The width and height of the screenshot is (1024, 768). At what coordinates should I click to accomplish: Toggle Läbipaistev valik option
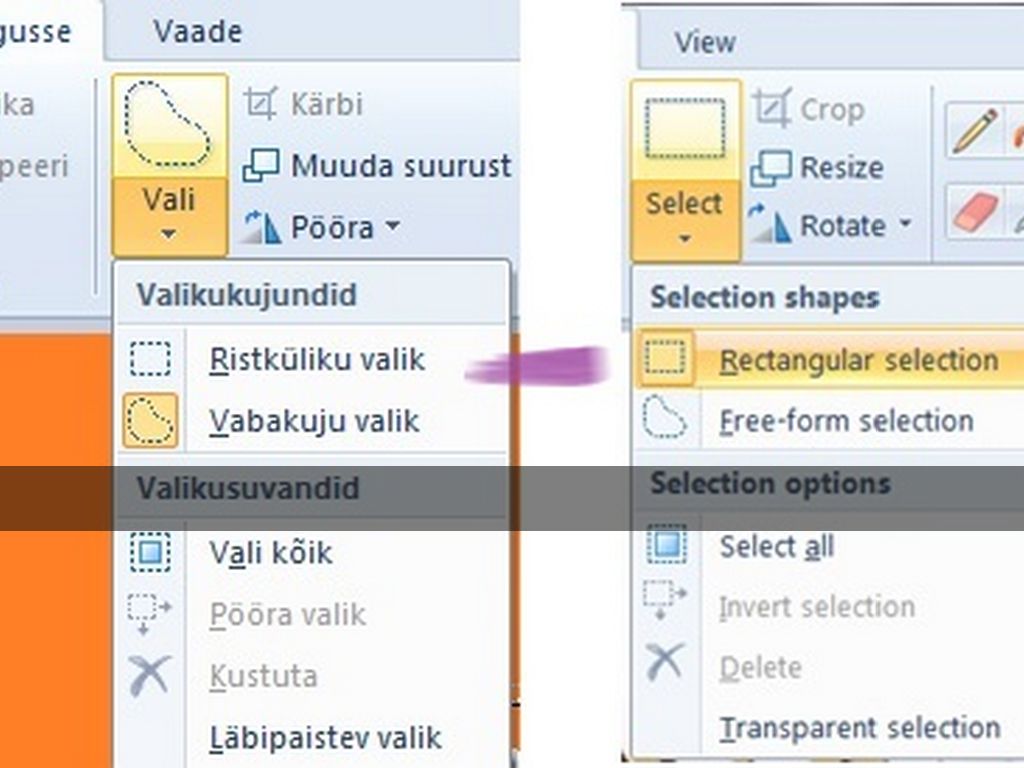pos(324,738)
